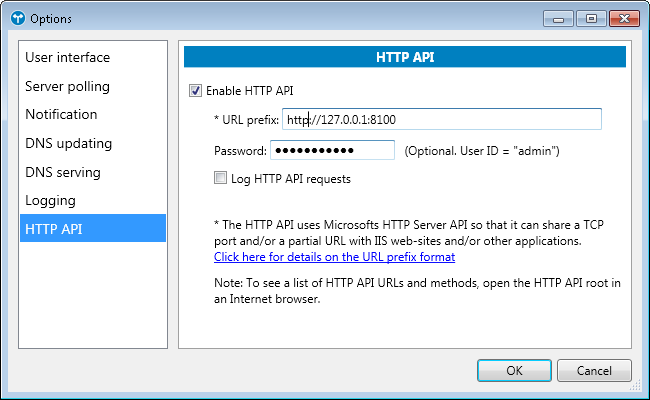Click inside the URL prefix field
Viewport: 650px width, 400px height.
tap(441, 120)
